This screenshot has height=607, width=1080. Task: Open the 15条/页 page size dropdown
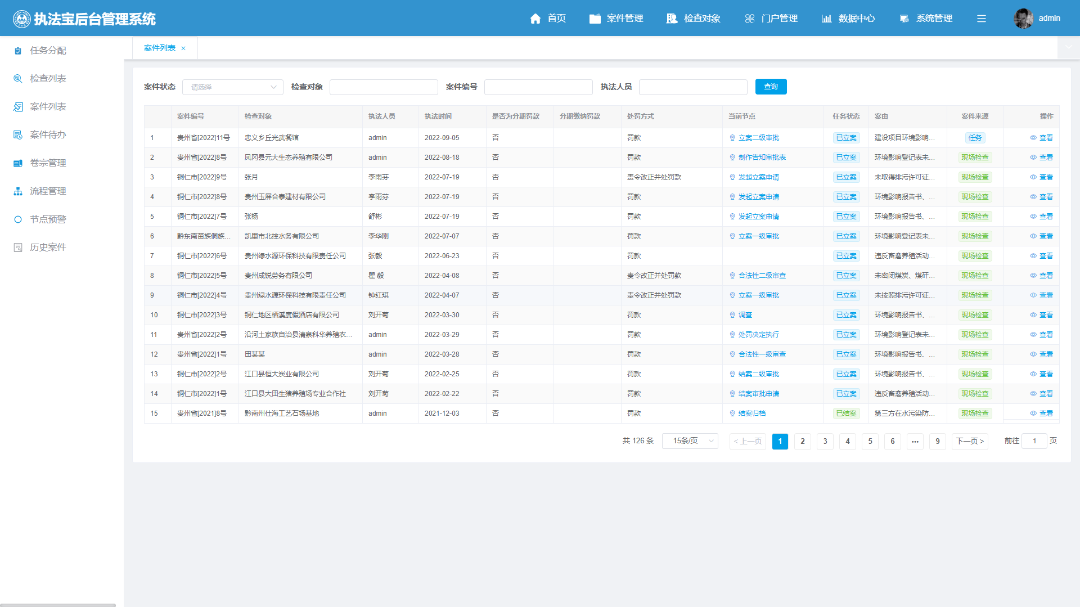click(690, 441)
